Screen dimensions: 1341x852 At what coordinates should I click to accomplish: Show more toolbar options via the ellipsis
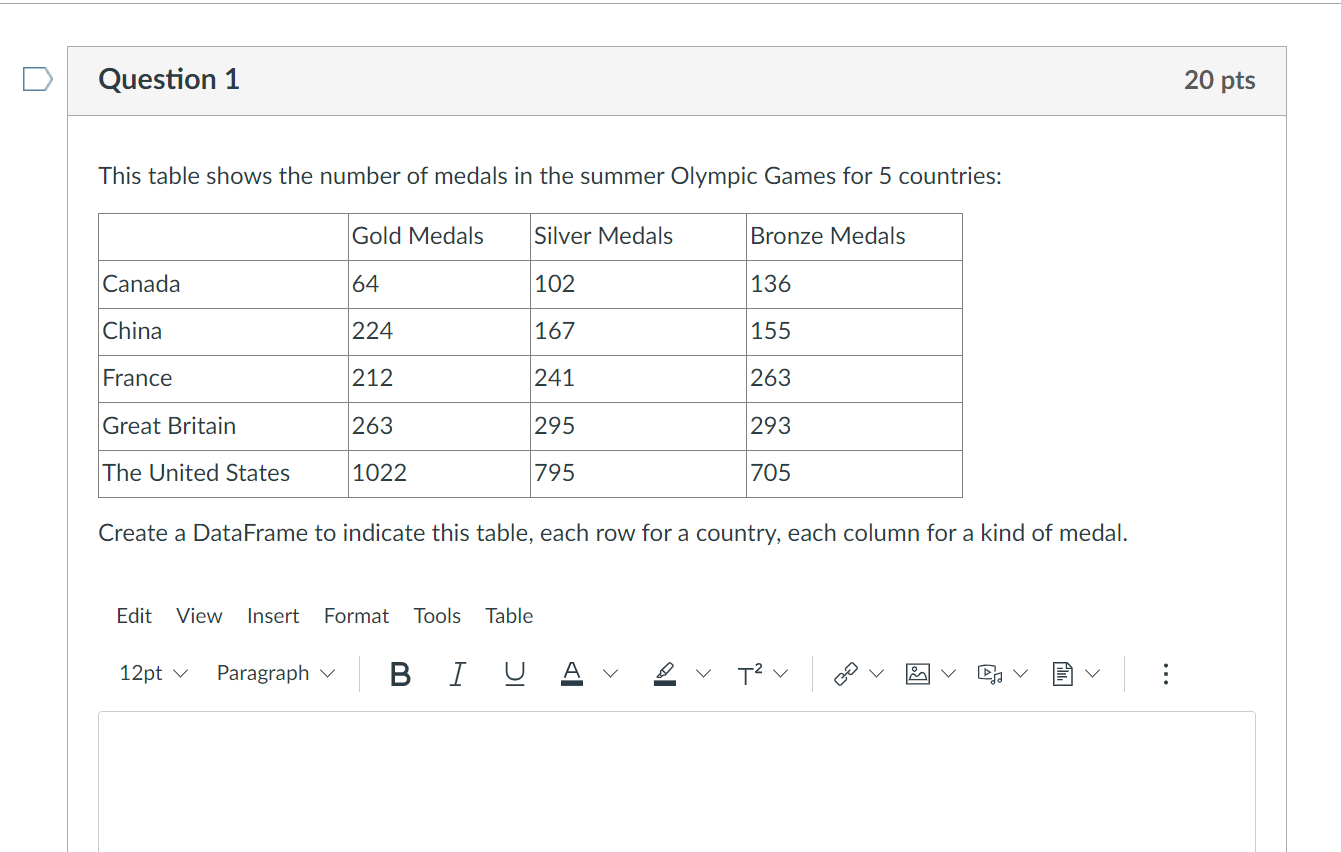[x=1165, y=673]
